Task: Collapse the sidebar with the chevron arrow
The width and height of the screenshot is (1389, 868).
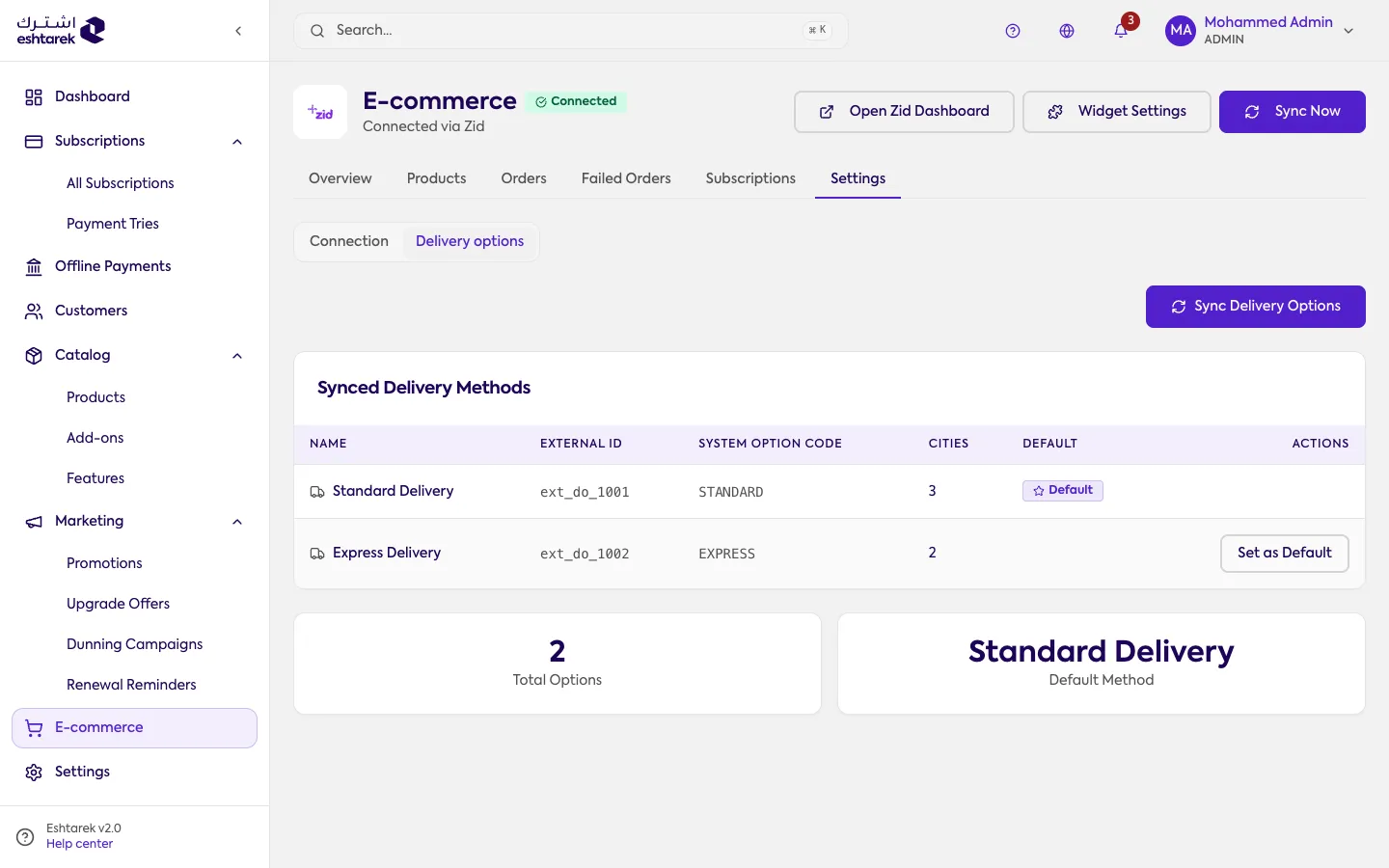Action: pyautogui.click(x=238, y=31)
